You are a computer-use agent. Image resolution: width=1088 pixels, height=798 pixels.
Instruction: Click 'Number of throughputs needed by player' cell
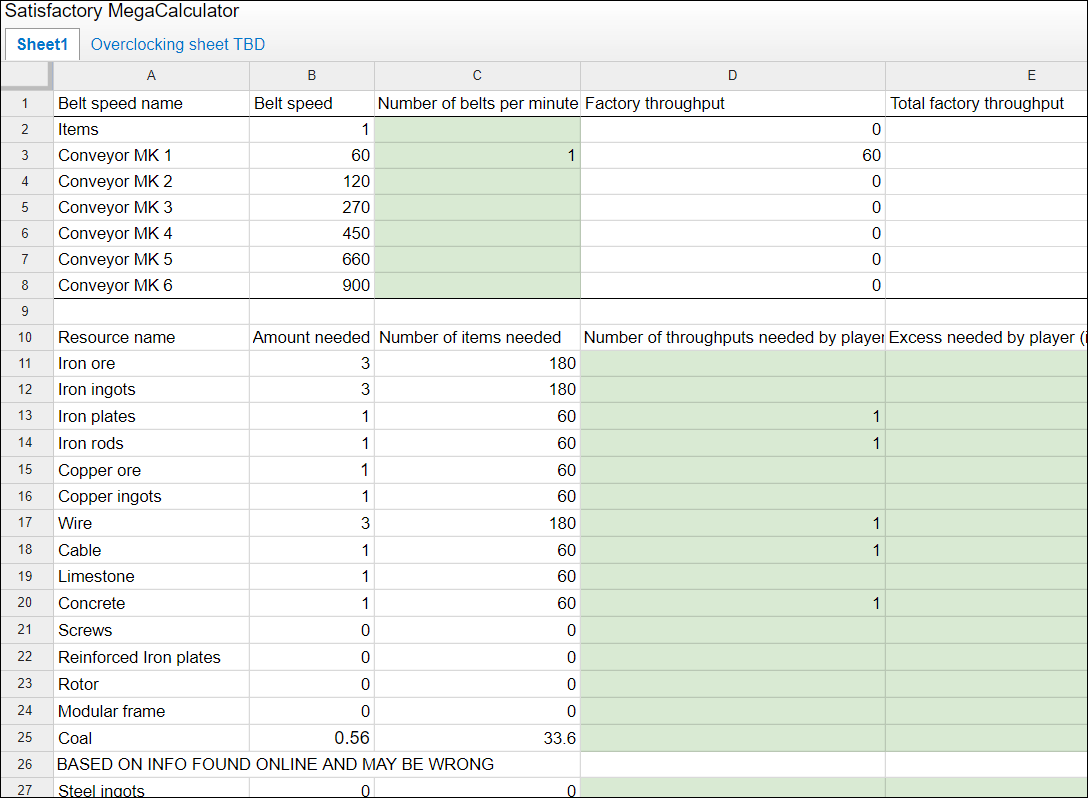733,338
